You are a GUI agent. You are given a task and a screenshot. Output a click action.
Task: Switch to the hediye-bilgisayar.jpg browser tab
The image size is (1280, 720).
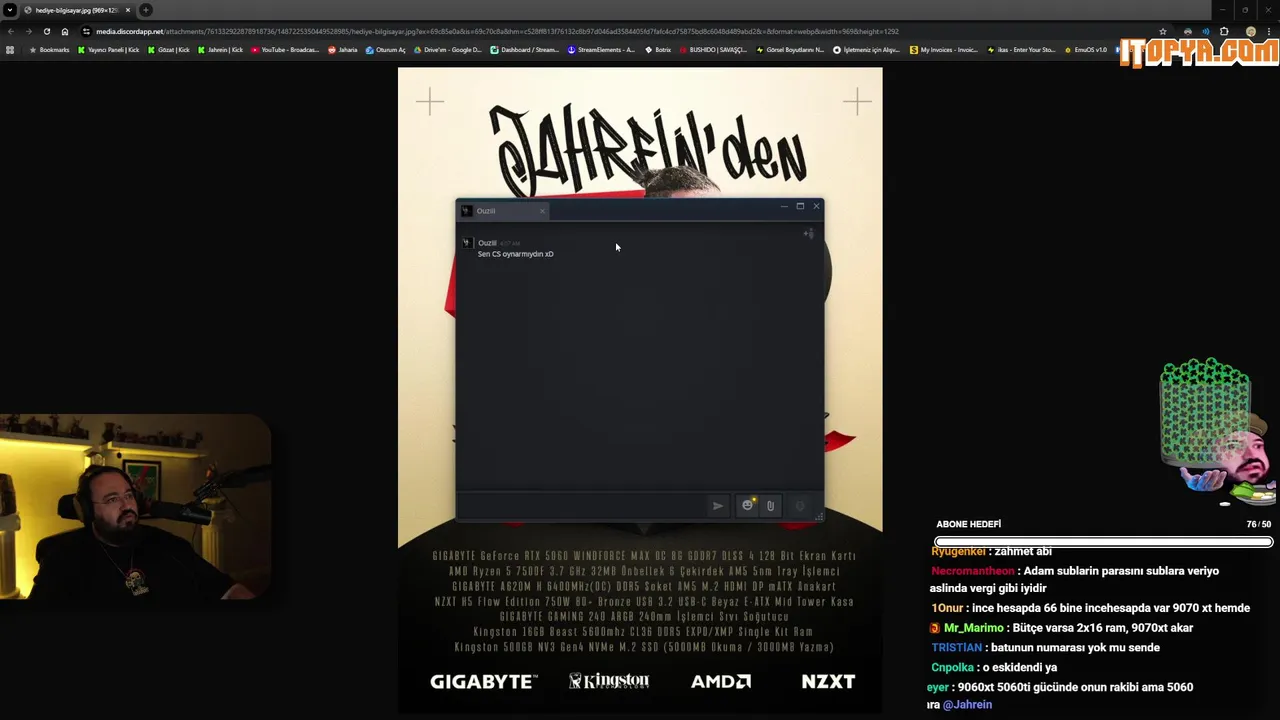(x=75, y=10)
